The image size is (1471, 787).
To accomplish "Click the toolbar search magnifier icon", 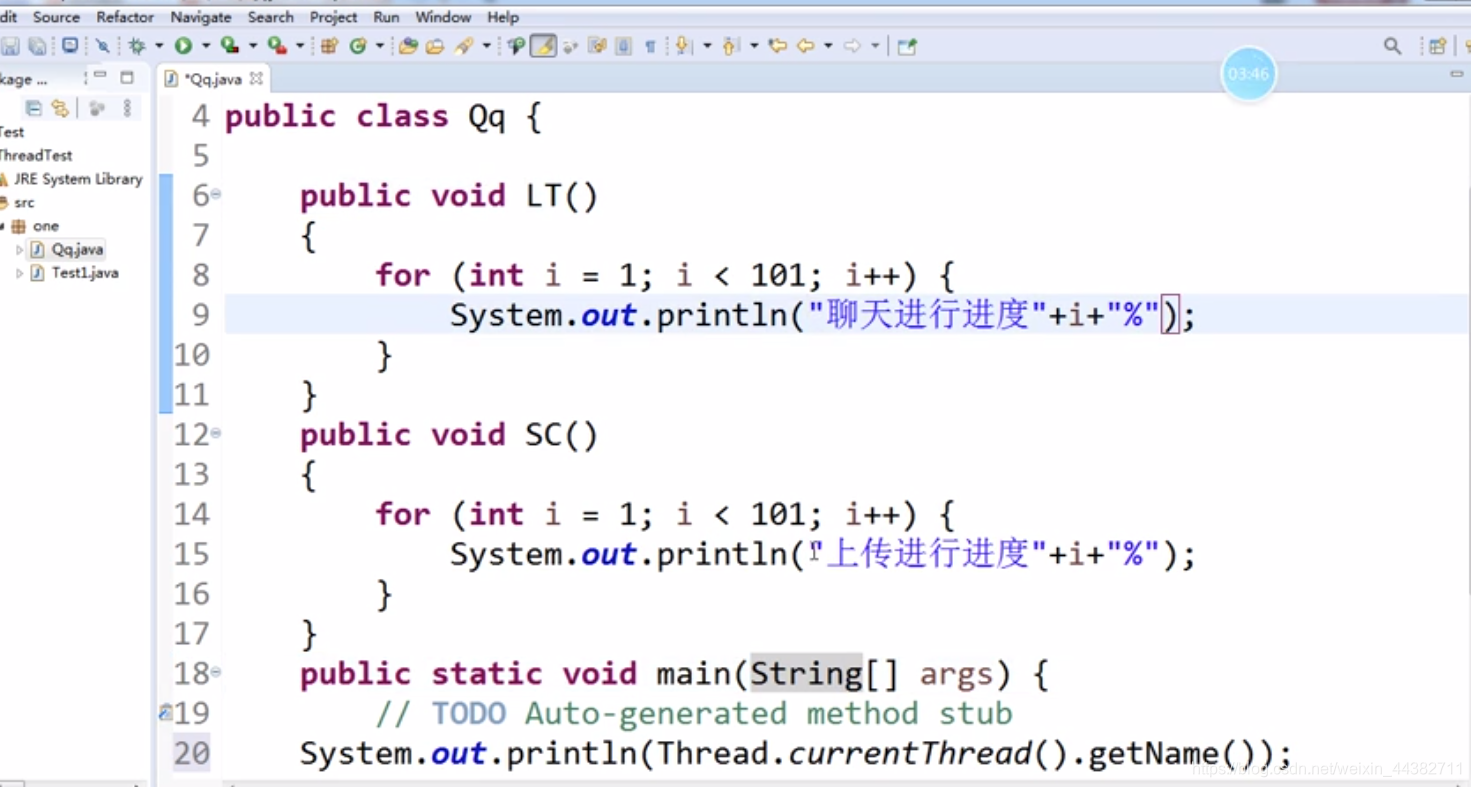I will [x=1392, y=46].
